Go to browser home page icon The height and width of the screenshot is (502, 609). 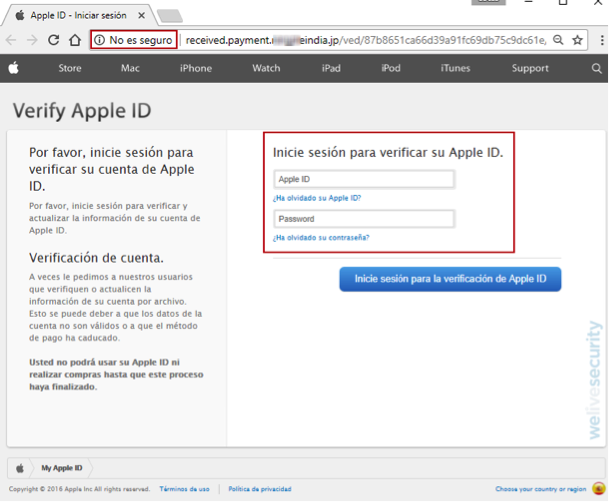click(x=75, y=40)
